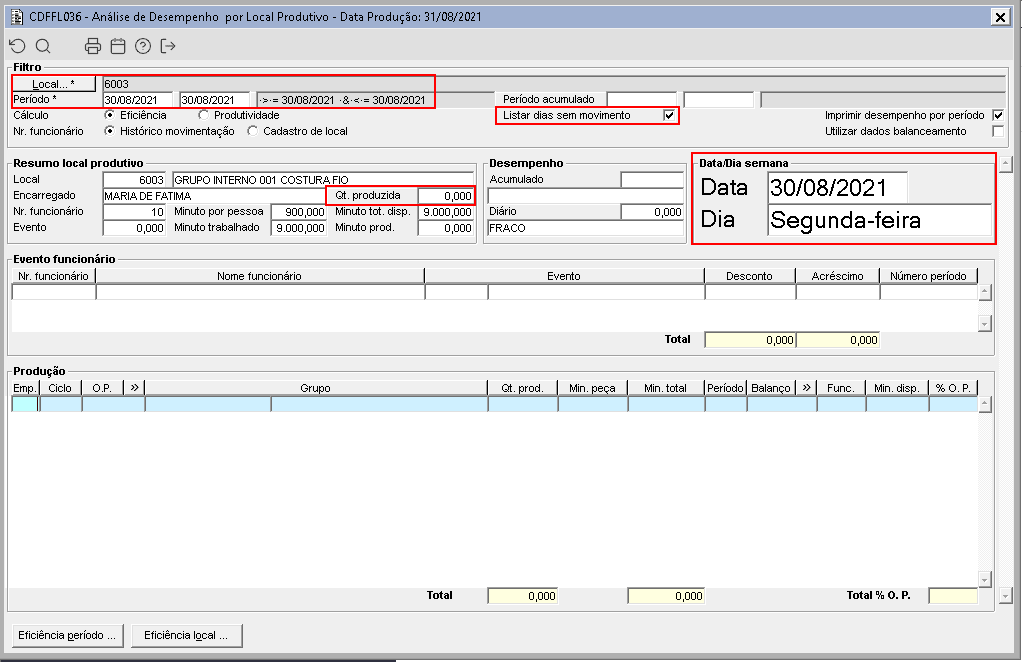1022x662 pixels.
Task: Expand columns via » after O.P. header
Action: tap(134, 388)
